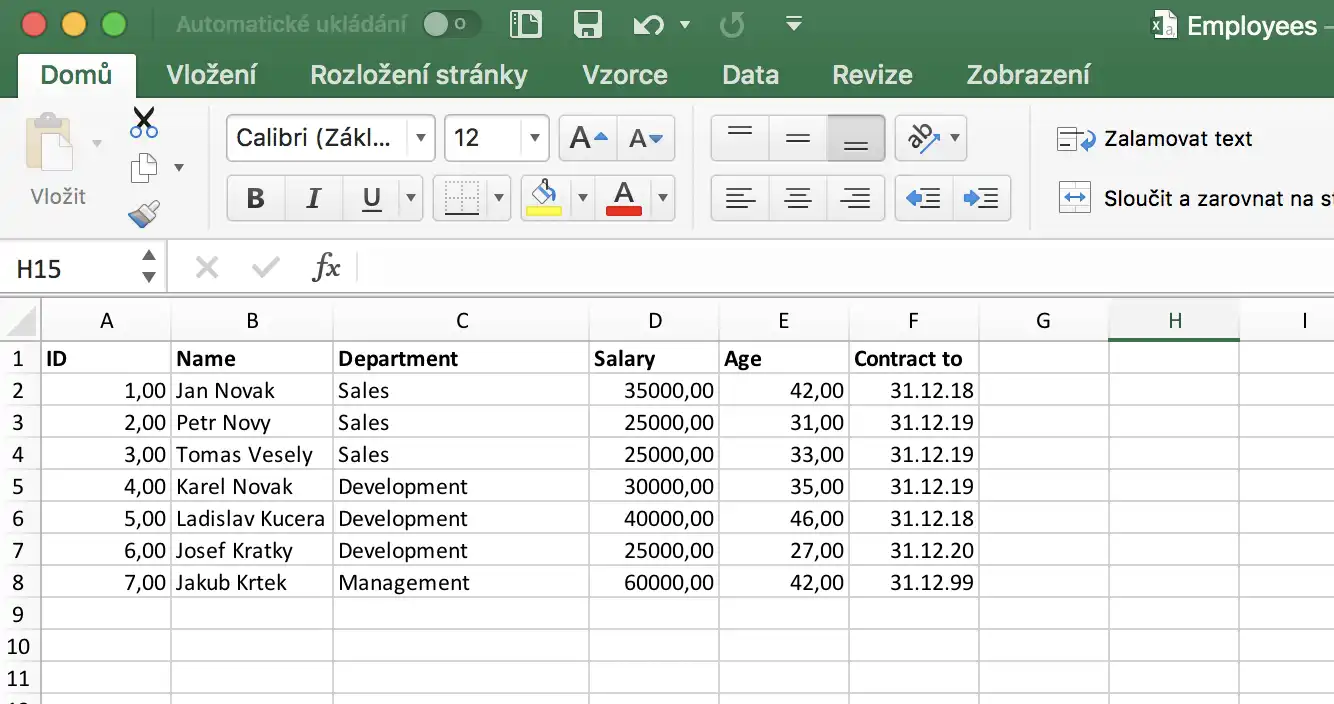Toggle Bold formatting

point(255,198)
